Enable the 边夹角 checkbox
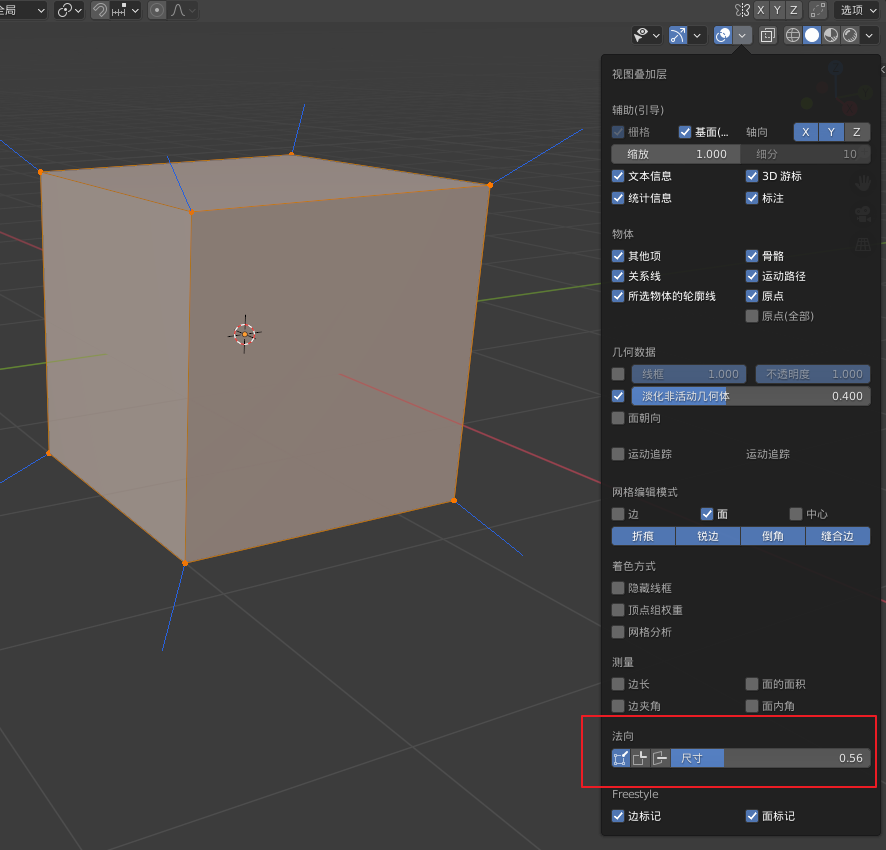Image resolution: width=886 pixels, height=850 pixels. coord(618,706)
